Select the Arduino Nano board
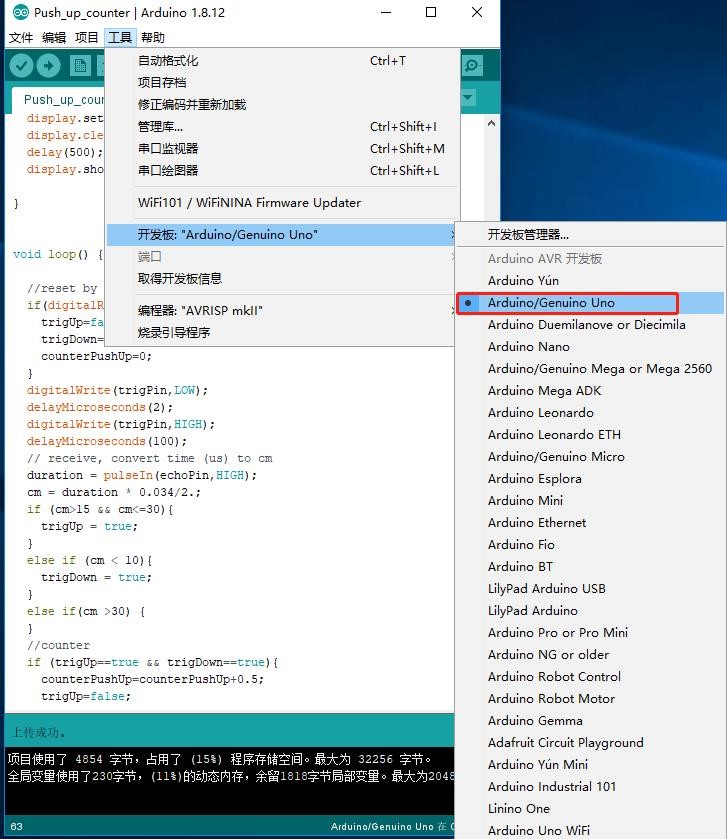The image size is (727, 839). coord(528,347)
